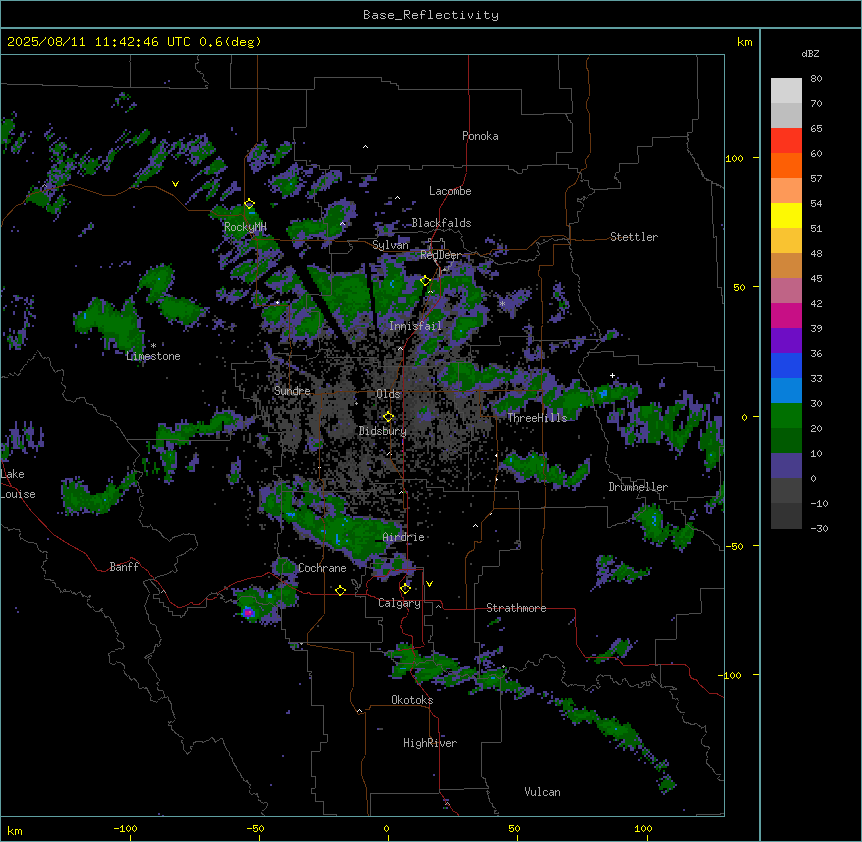Click the 2025/08/11 11:42:46 UTC timestamp
The height and width of the screenshot is (842, 862).
coord(99,42)
